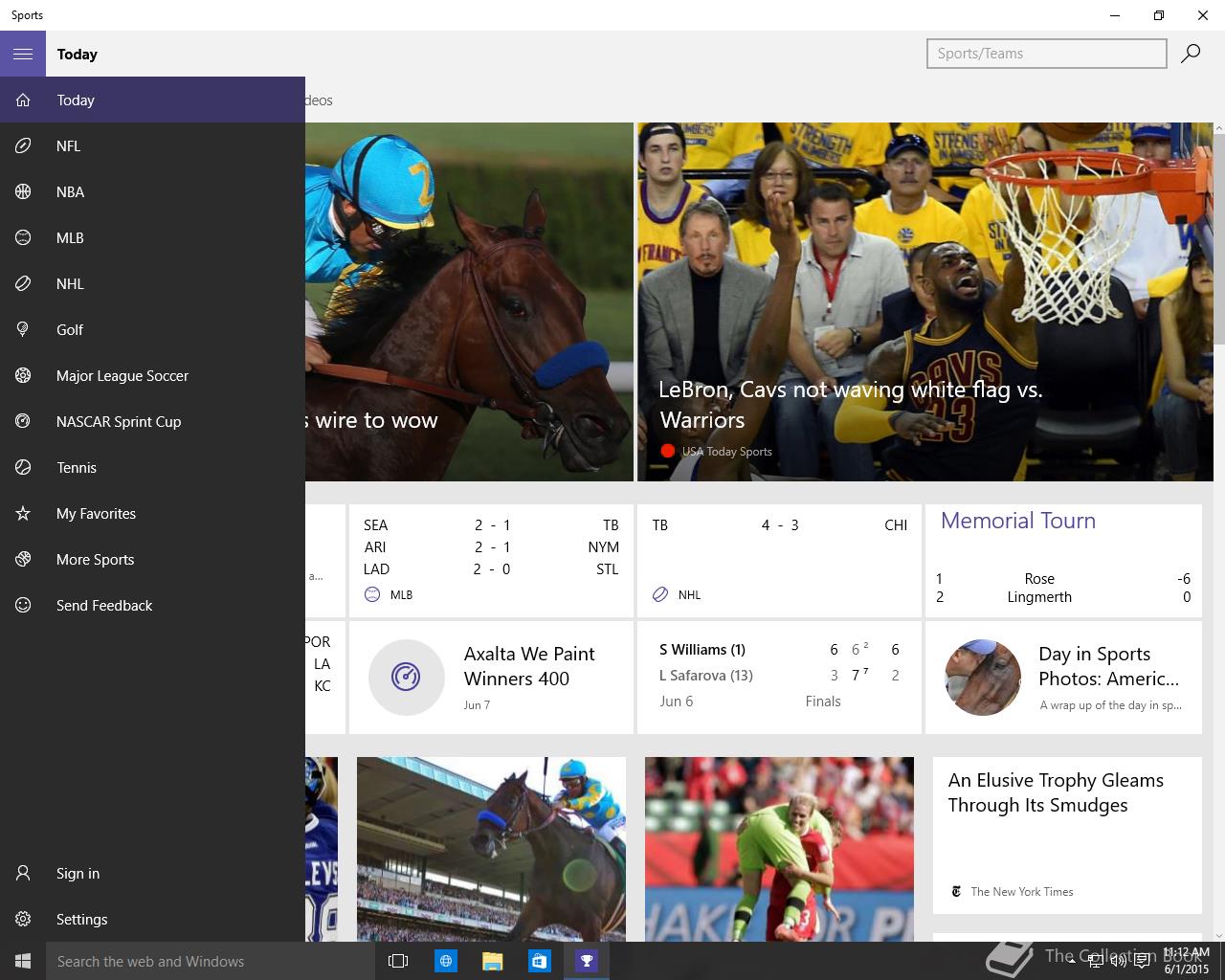
Task: Click the Rose -6 leaderboard row
Action: 1063,578
